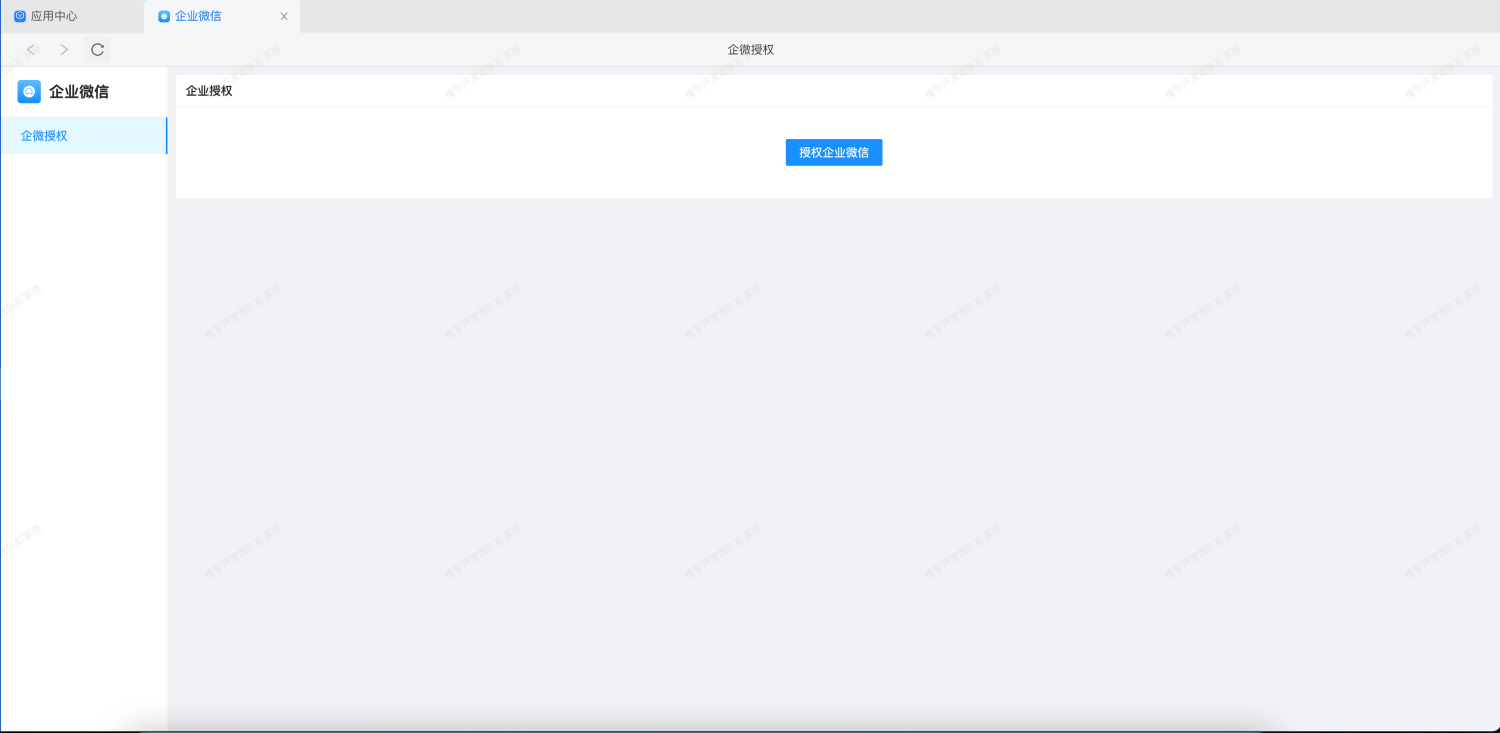1500x733 pixels.
Task: Go forward with the right arrow
Action: [x=64, y=50]
